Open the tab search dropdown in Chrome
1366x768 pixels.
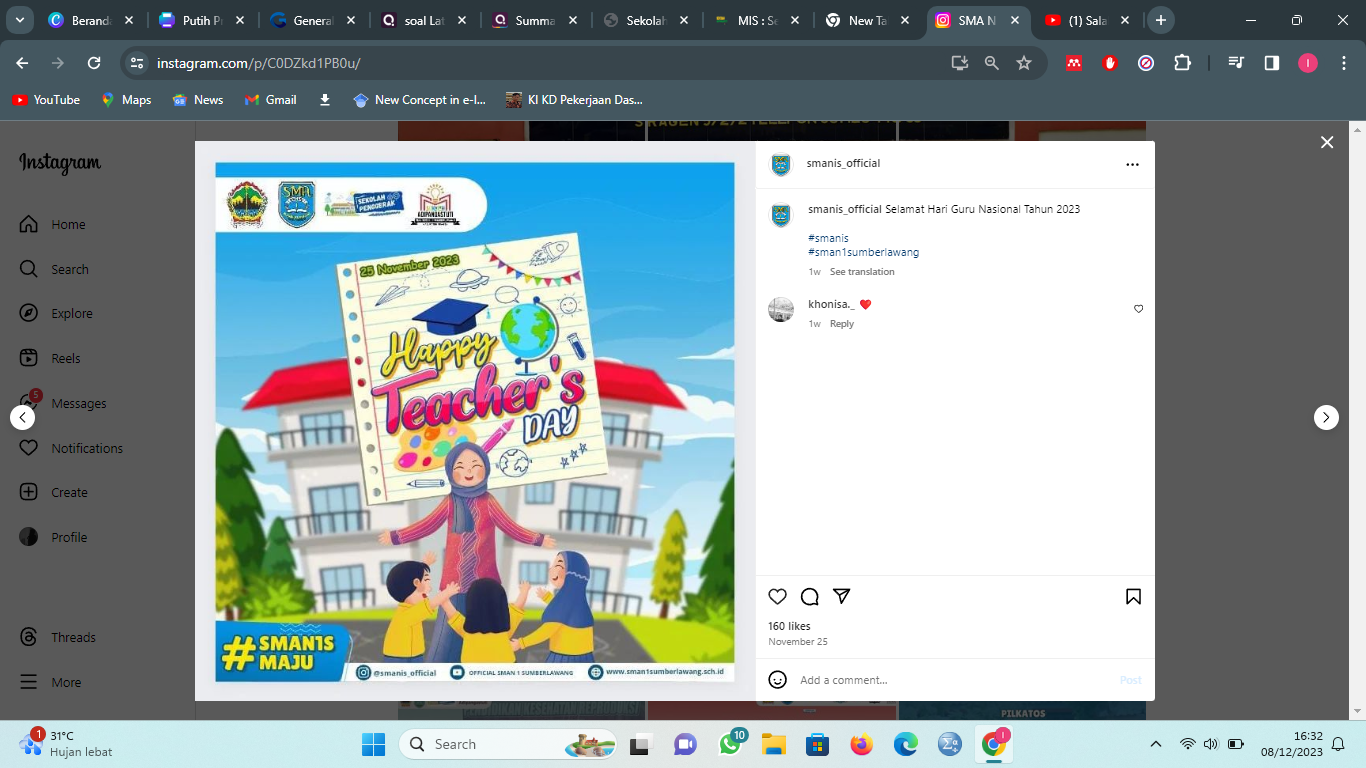click(20, 20)
